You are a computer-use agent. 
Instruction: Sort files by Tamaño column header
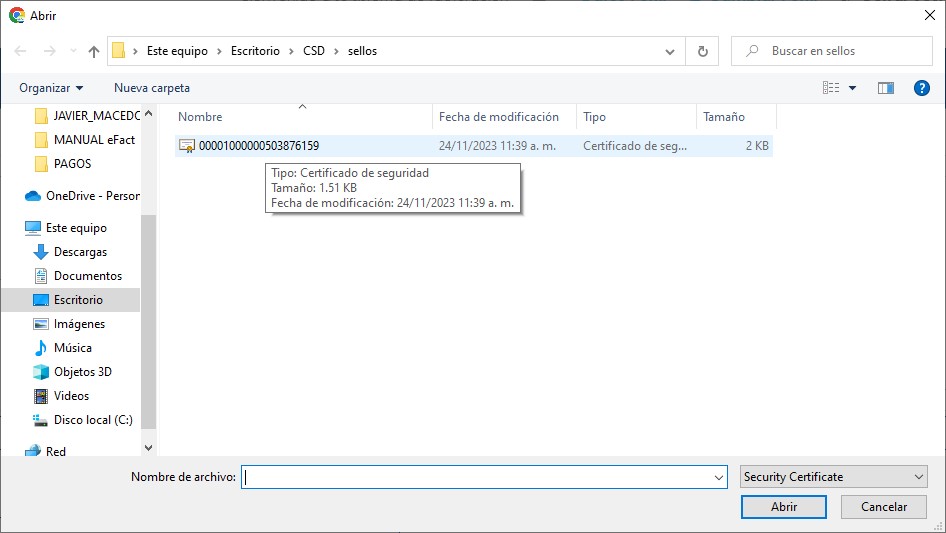(724, 117)
